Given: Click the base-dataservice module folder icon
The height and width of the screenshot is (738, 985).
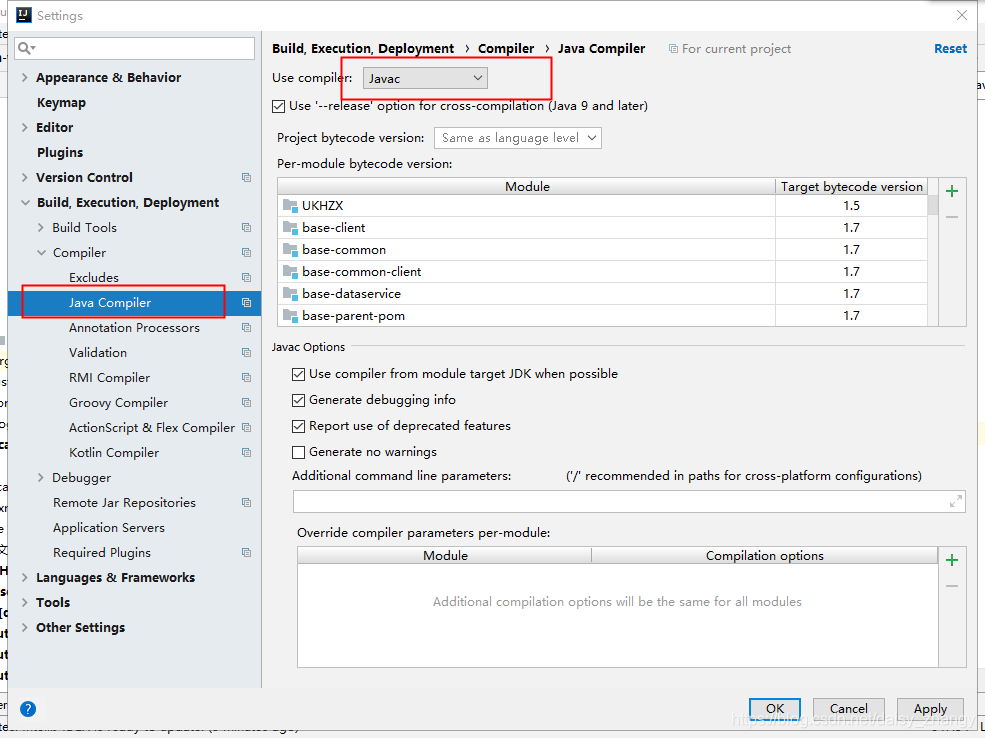Looking at the screenshot, I should 290,293.
